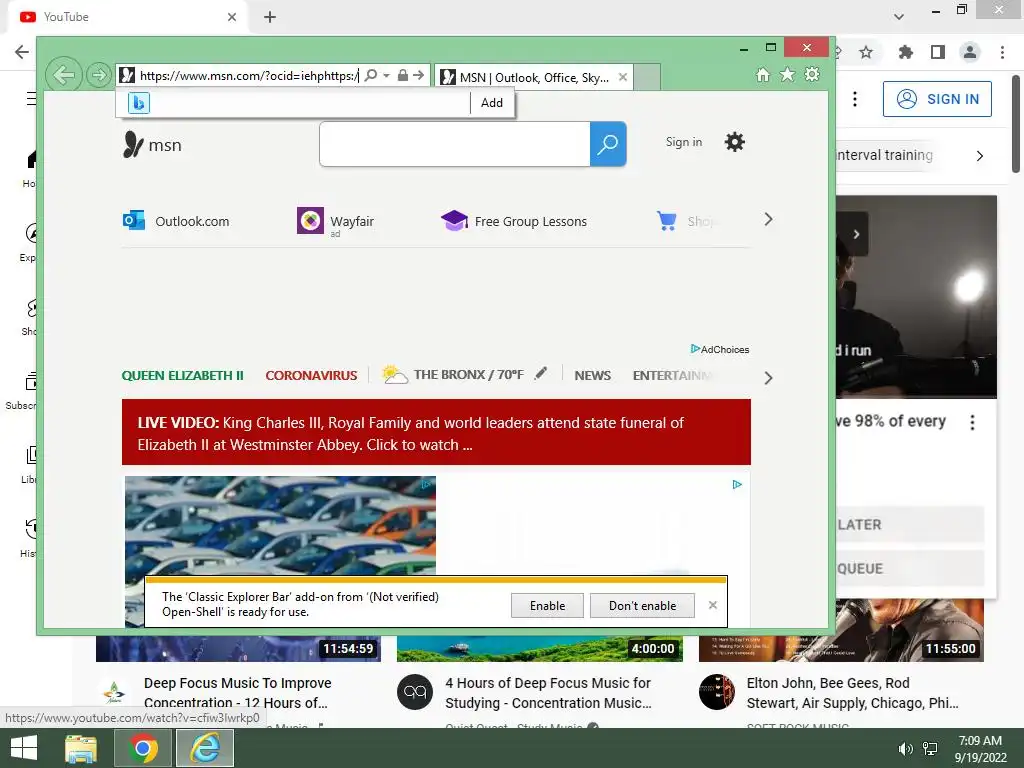Click the lock security icon in IE

click(403, 75)
